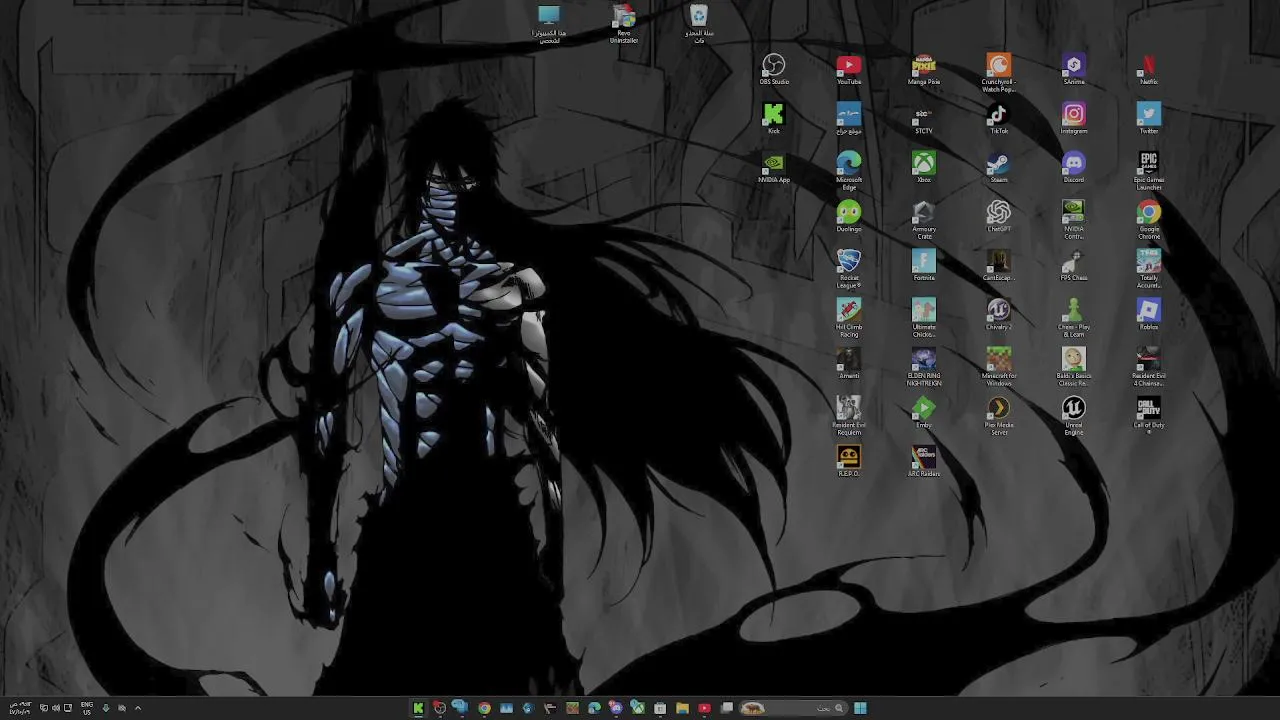This screenshot has width=1280, height=720.
Task: Open Google Chrome desktop shortcut
Action: tap(1149, 220)
